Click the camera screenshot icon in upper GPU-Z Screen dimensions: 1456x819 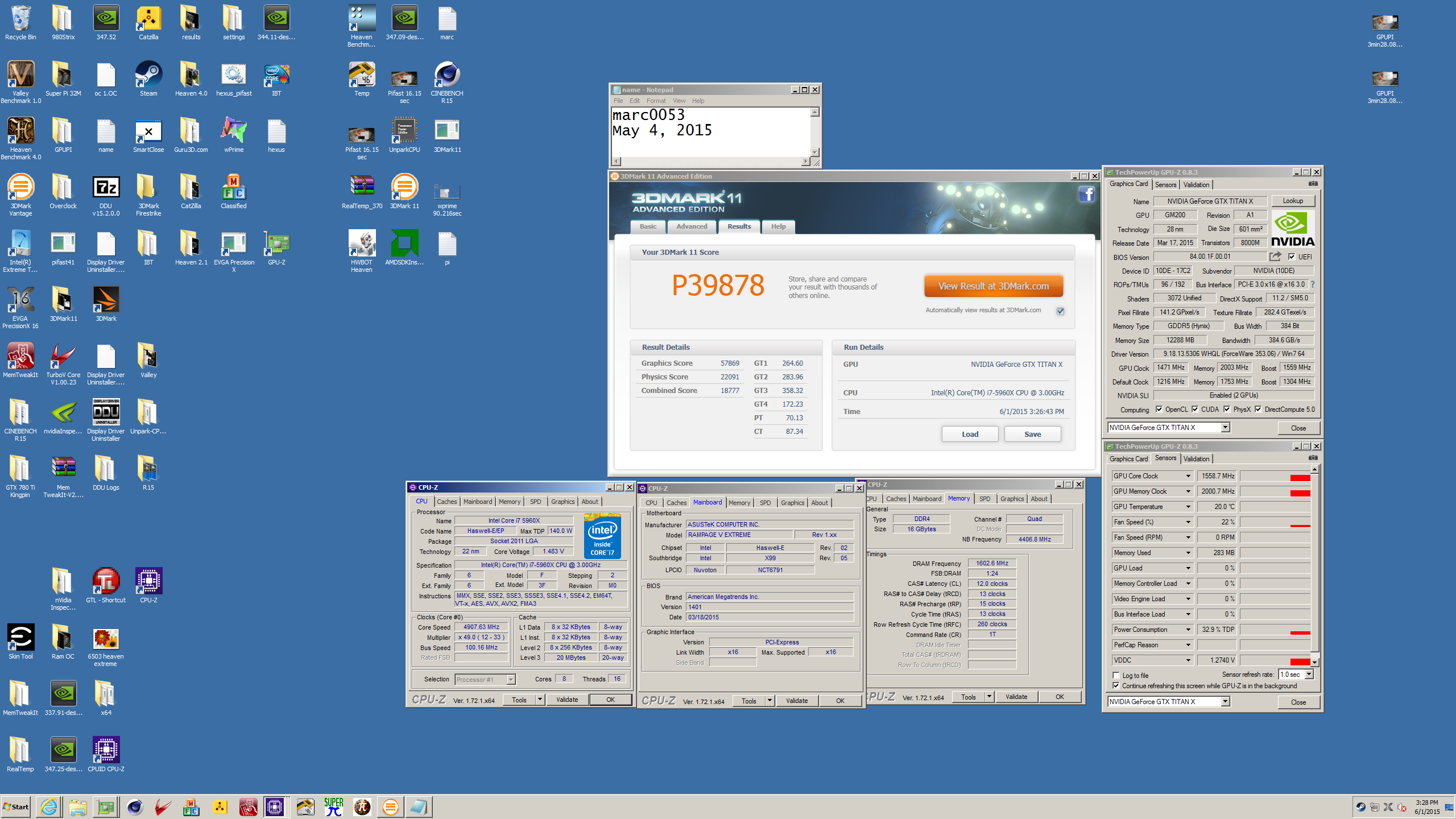tap(1313, 184)
